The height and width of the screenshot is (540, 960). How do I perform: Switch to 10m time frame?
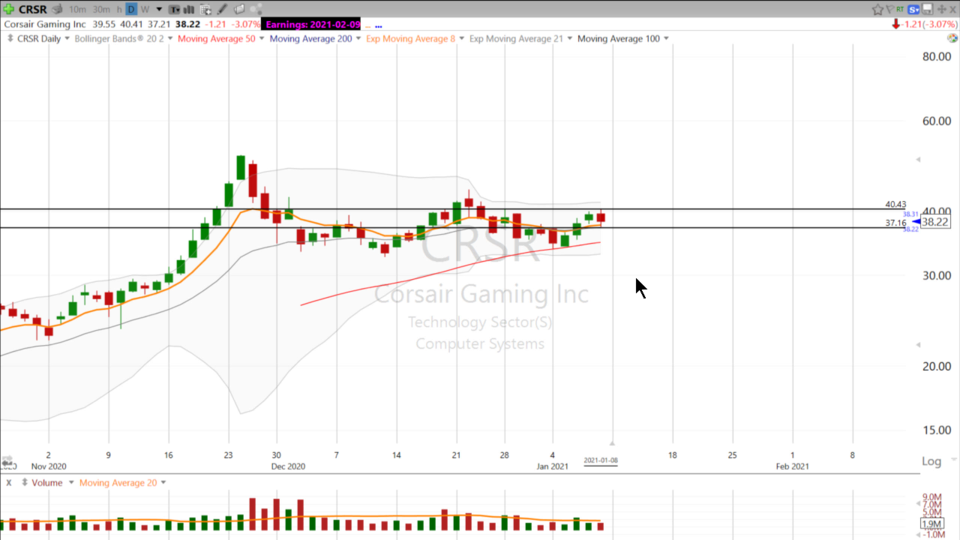tap(77, 9)
